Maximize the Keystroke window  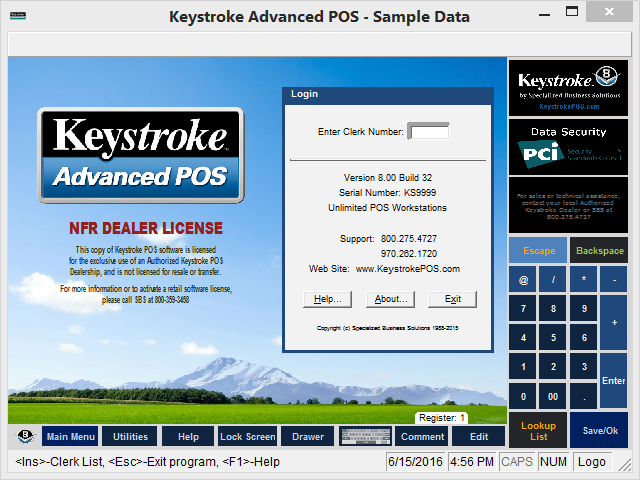(572, 11)
